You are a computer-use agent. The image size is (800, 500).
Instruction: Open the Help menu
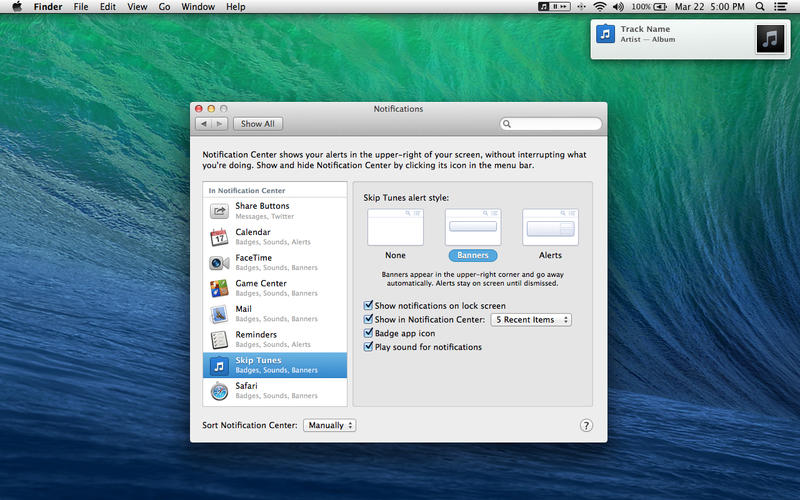tap(236, 7)
